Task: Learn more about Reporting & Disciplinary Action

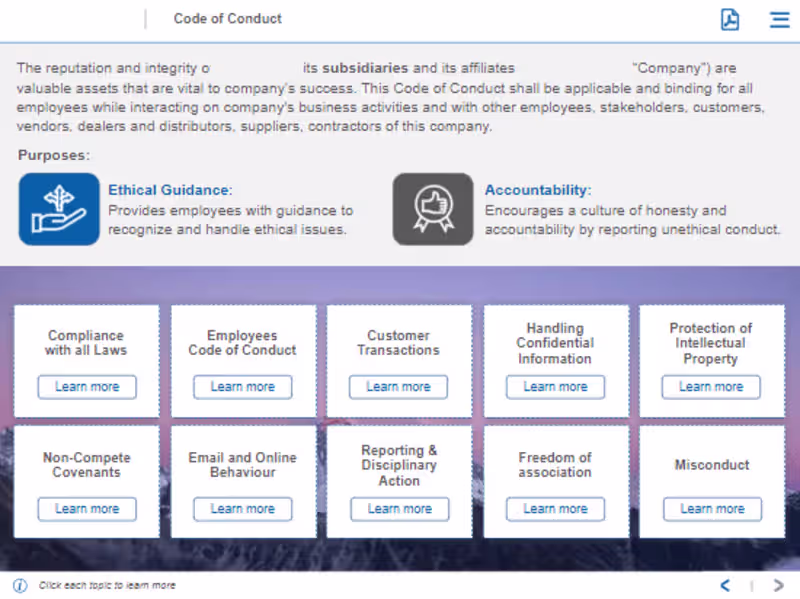Action: (x=399, y=509)
